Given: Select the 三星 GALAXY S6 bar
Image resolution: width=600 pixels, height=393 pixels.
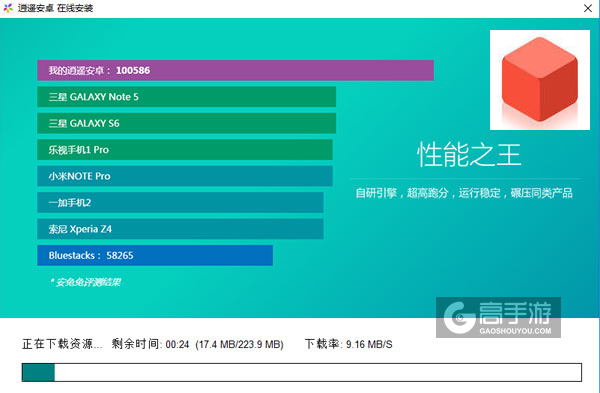Looking at the screenshot, I should click(x=186, y=123).
